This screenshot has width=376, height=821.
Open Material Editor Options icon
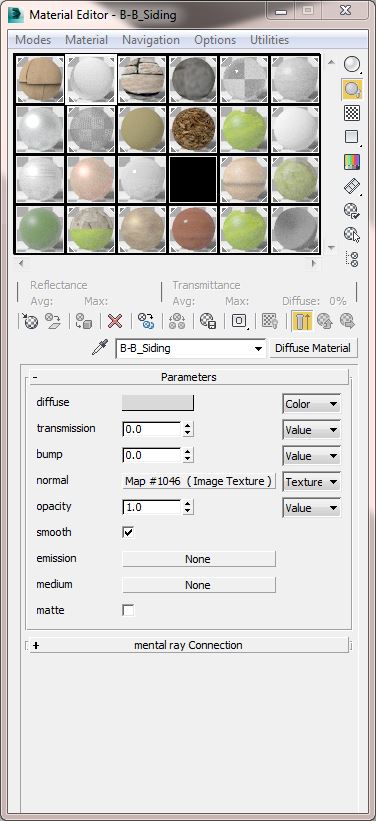[x=352, y=210]
